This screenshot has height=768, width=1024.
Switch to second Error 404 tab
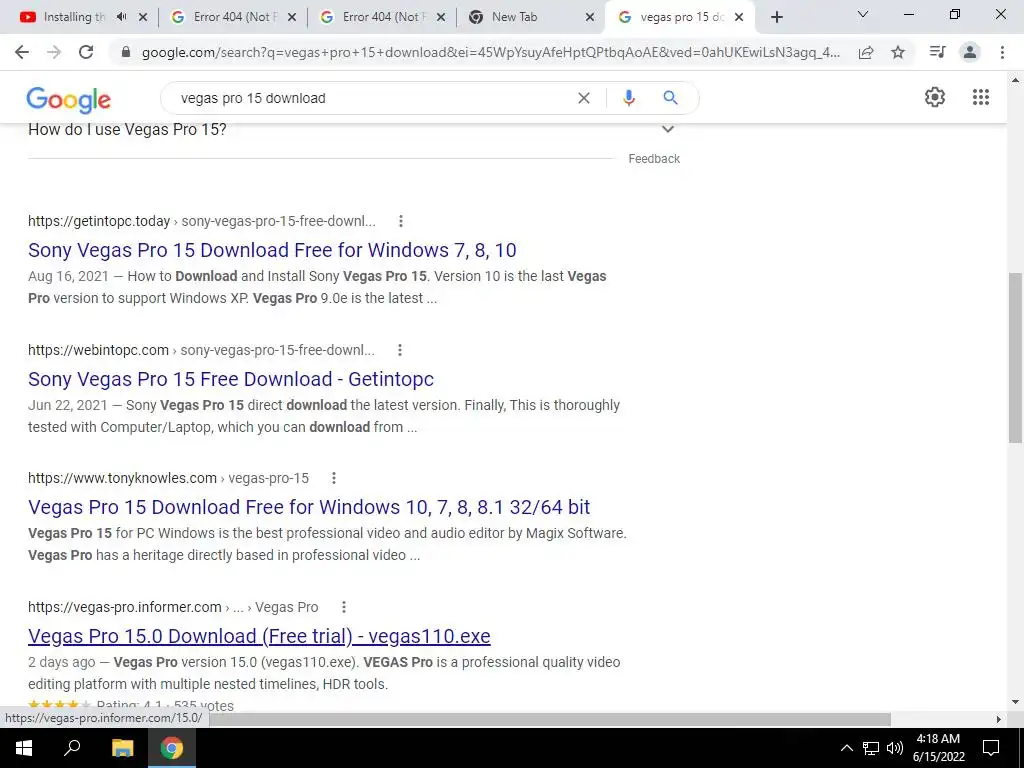click(381, 17)
